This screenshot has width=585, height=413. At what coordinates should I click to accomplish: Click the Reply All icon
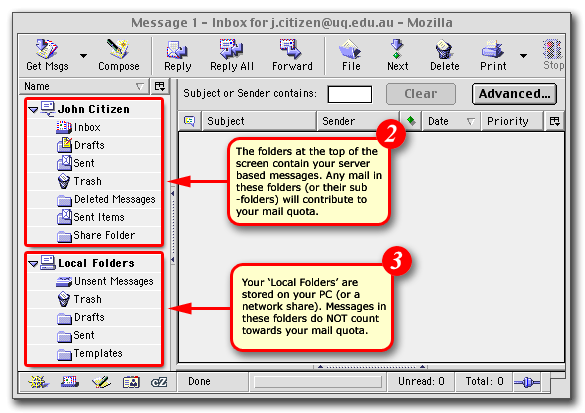[232, 54]
